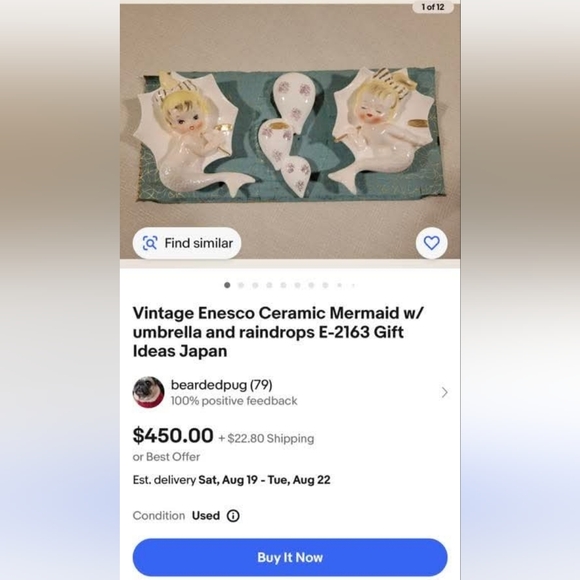Screen dimensions: 580x580
Task: Select the fifth image pagination dot
Action: tap(283, 285)
